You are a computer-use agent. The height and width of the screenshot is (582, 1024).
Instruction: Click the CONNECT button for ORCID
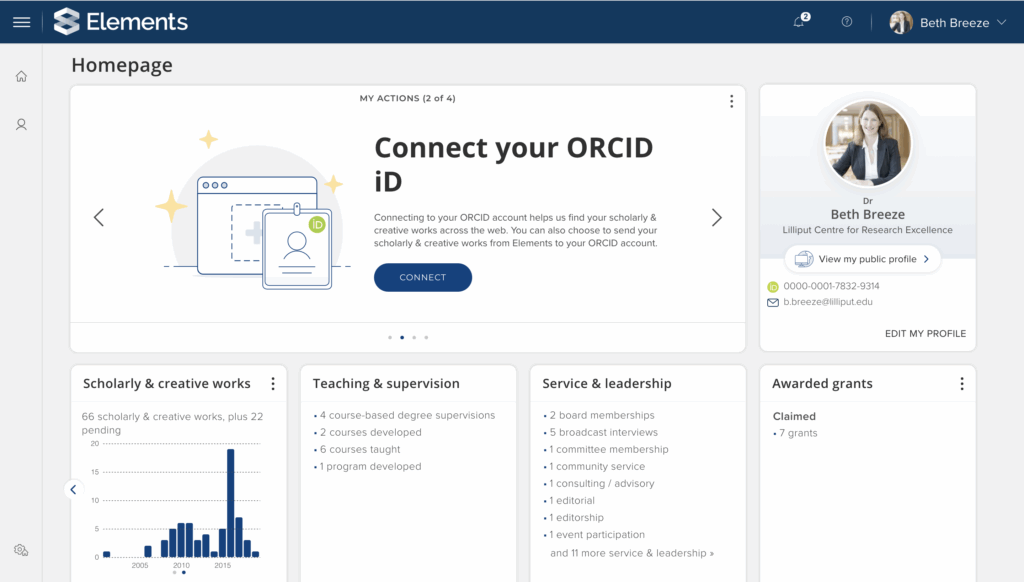pos(422,277)
